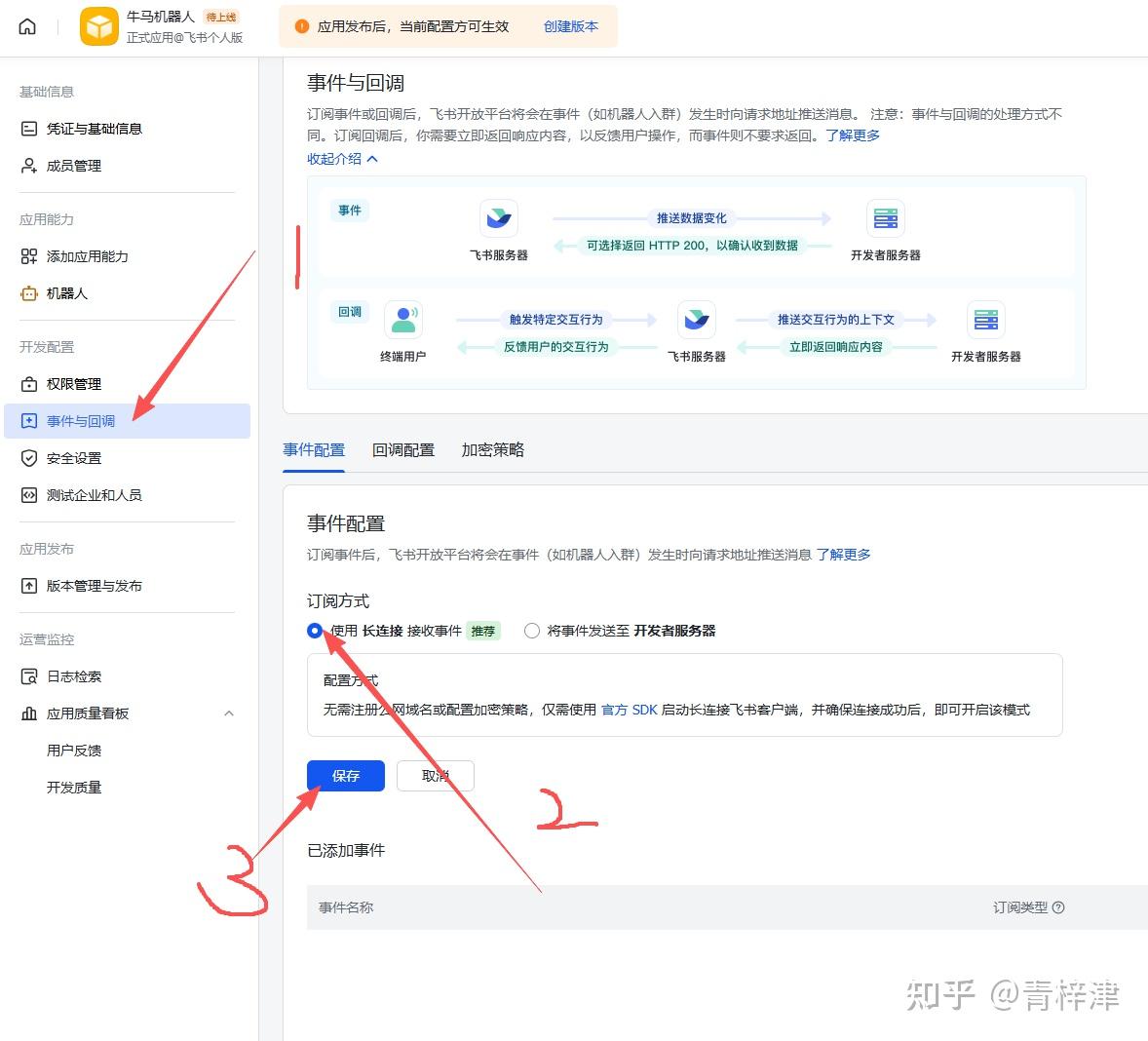Click the 订阅类型 help question icon
Image resolution: width=1148 pixels, height=1041 pixels.
1058,907
